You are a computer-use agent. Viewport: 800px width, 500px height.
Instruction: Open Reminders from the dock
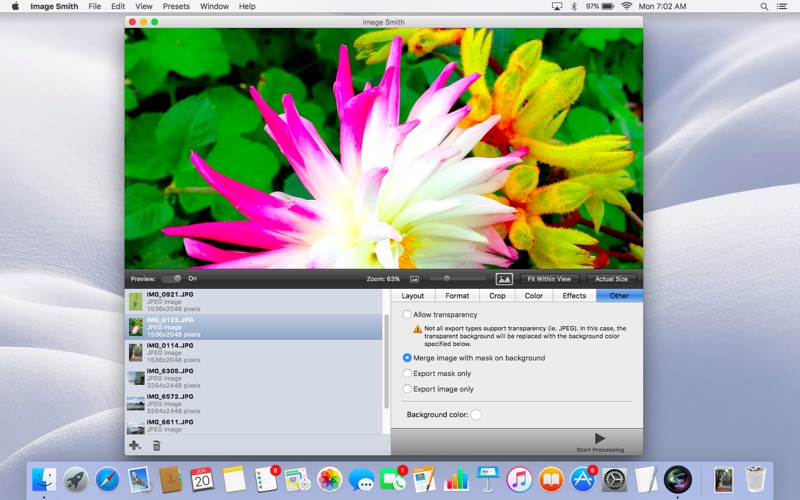[x=266, y=480]
